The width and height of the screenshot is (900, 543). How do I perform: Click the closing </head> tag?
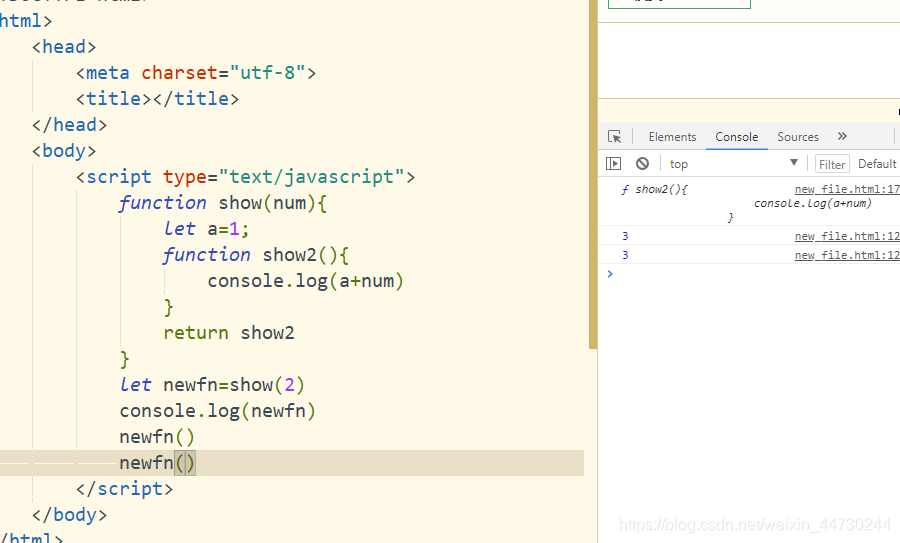(69, 125)
